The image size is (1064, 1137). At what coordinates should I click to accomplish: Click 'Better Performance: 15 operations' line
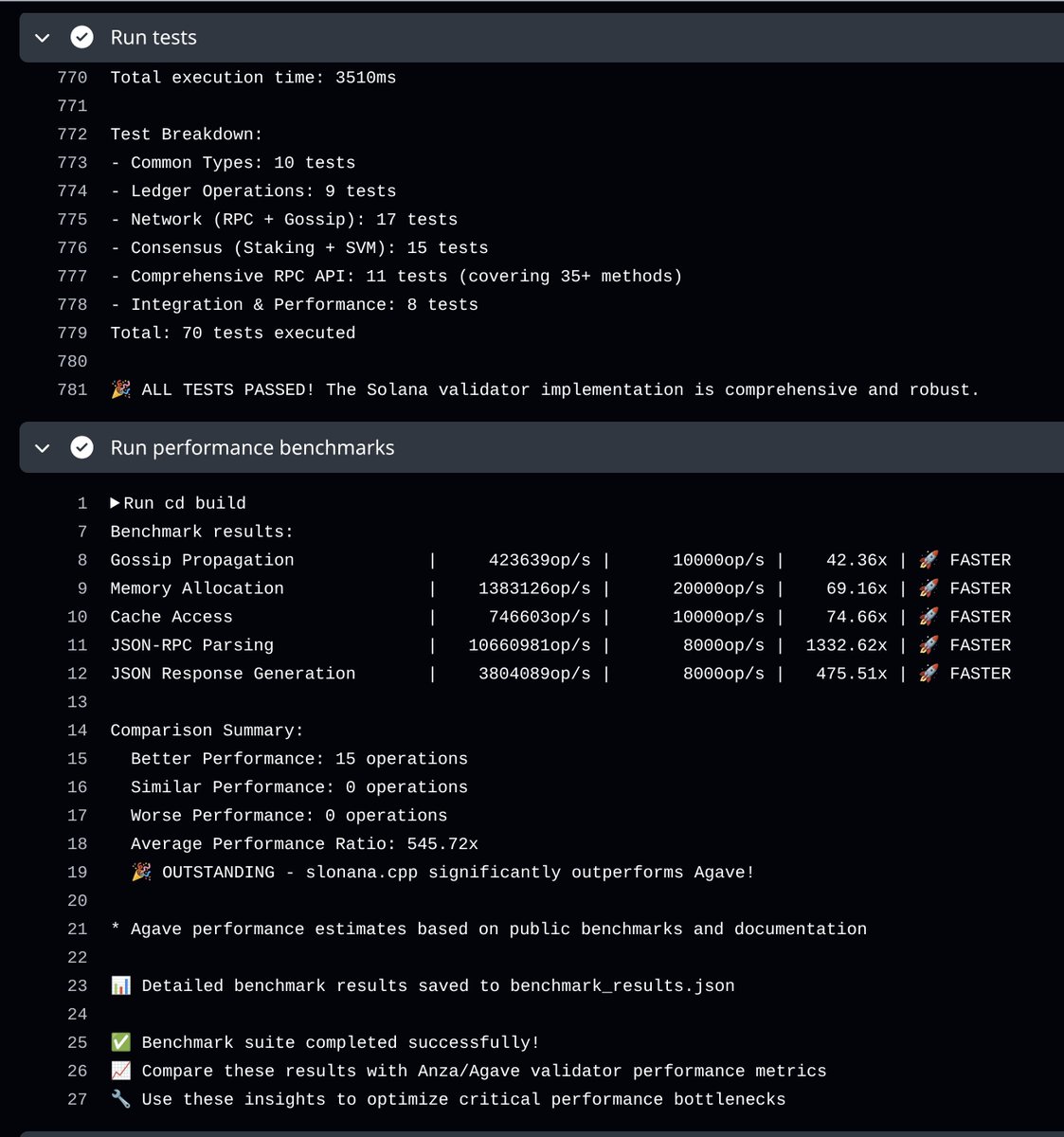tap(299, 759)
